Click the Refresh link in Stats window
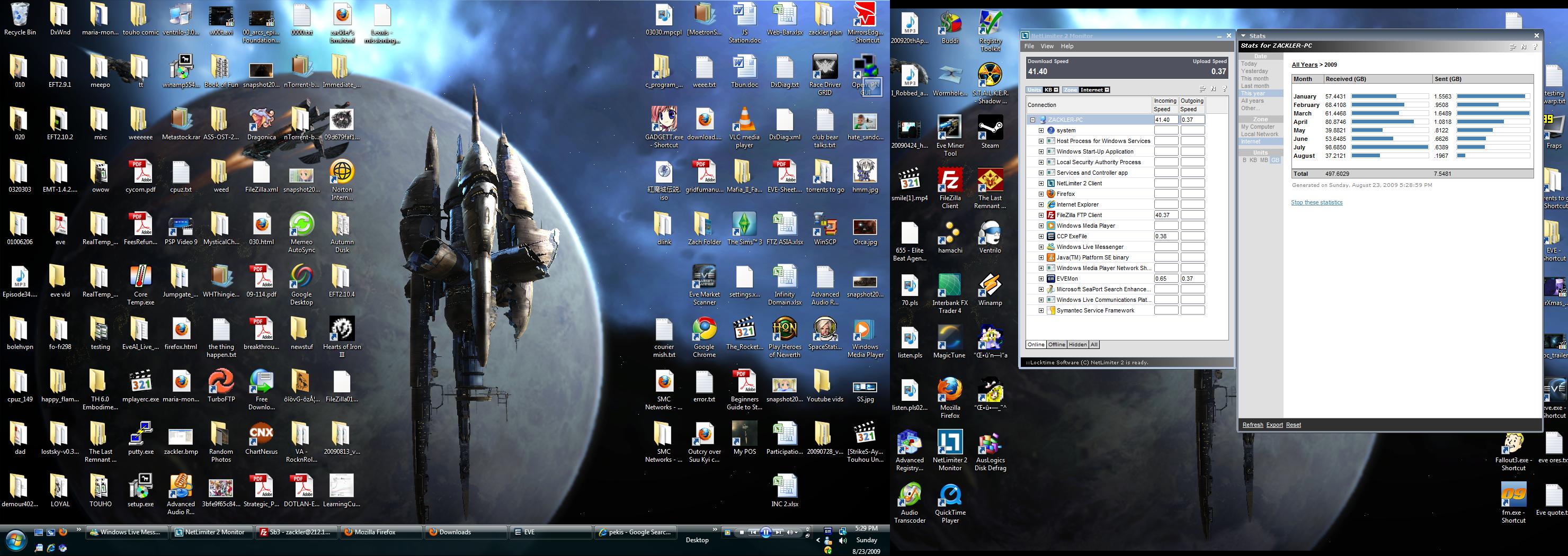The width and height of the screenshot is (1568, 556). pyautogui.click(x=1253, y=425)
